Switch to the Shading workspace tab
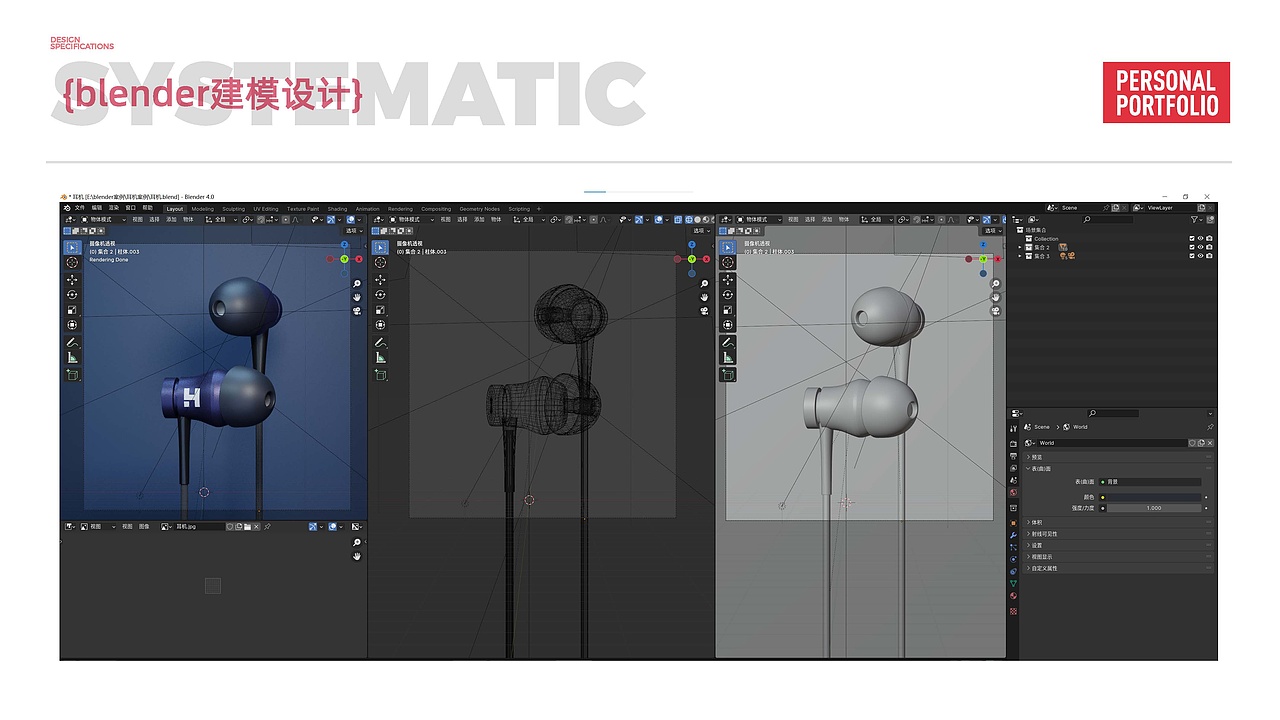Viewport: 1280px width, 720px height. tap(338, 208)
